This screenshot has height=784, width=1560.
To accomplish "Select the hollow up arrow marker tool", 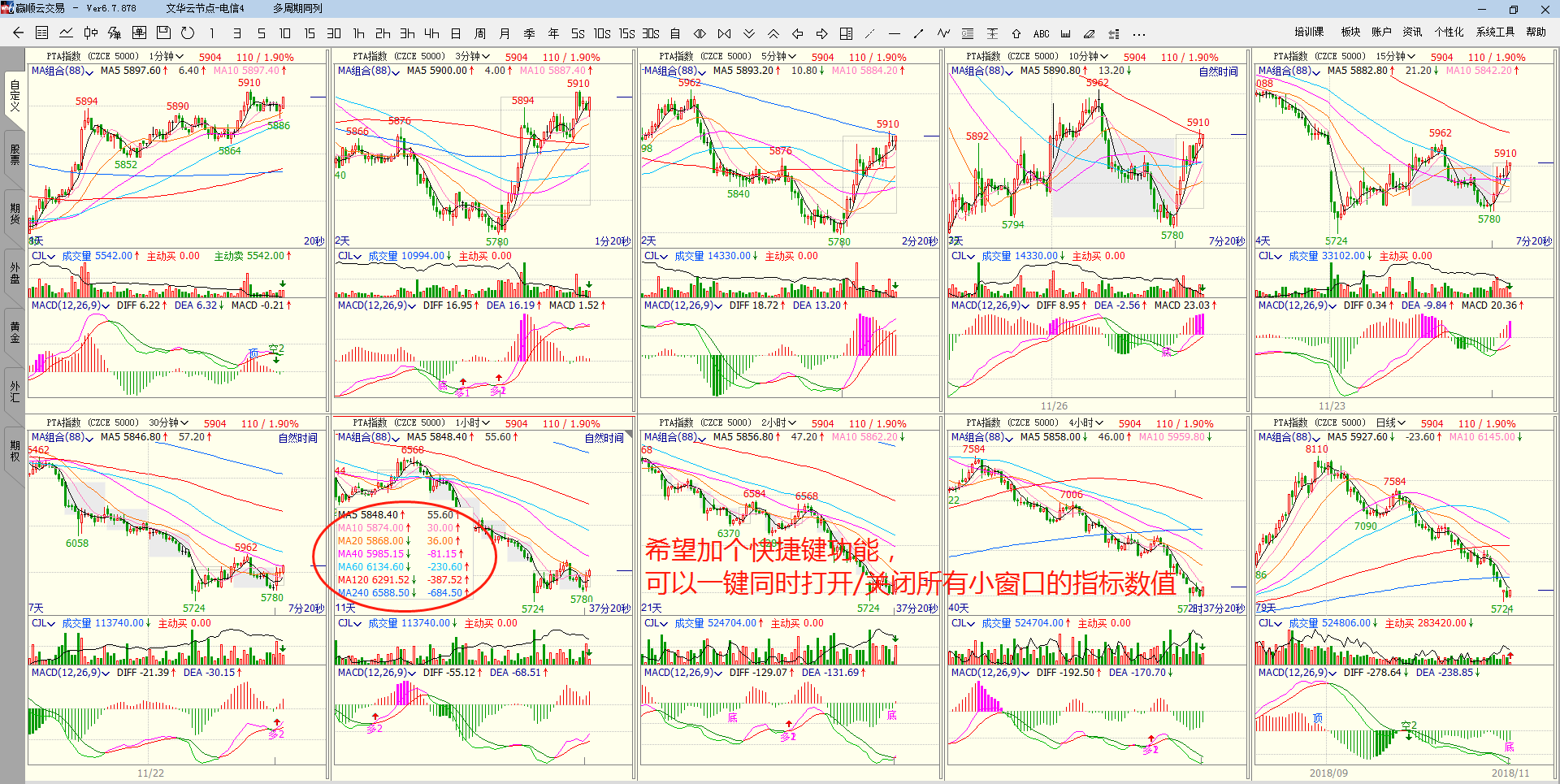I will [x=1016, y=33].
